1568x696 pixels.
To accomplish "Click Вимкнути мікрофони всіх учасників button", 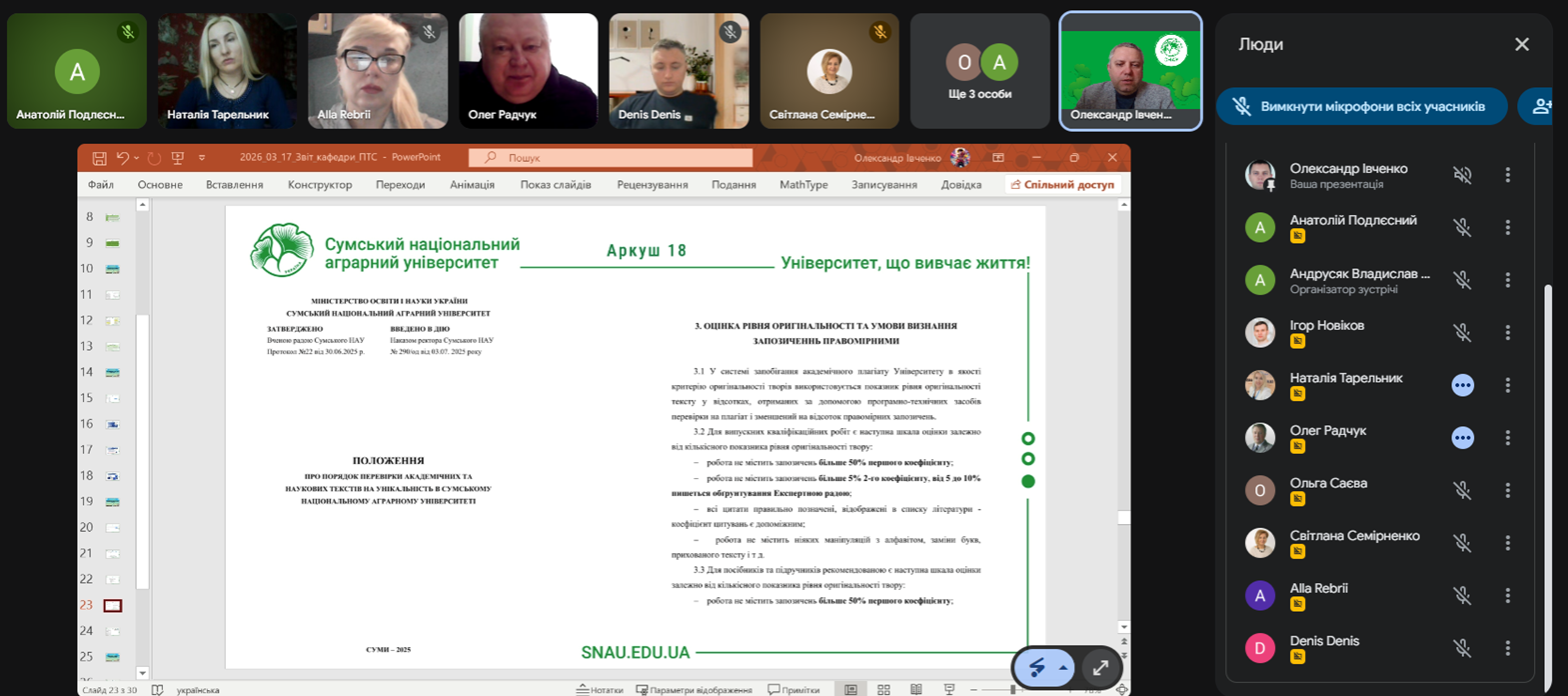I will click(1361, 106).
